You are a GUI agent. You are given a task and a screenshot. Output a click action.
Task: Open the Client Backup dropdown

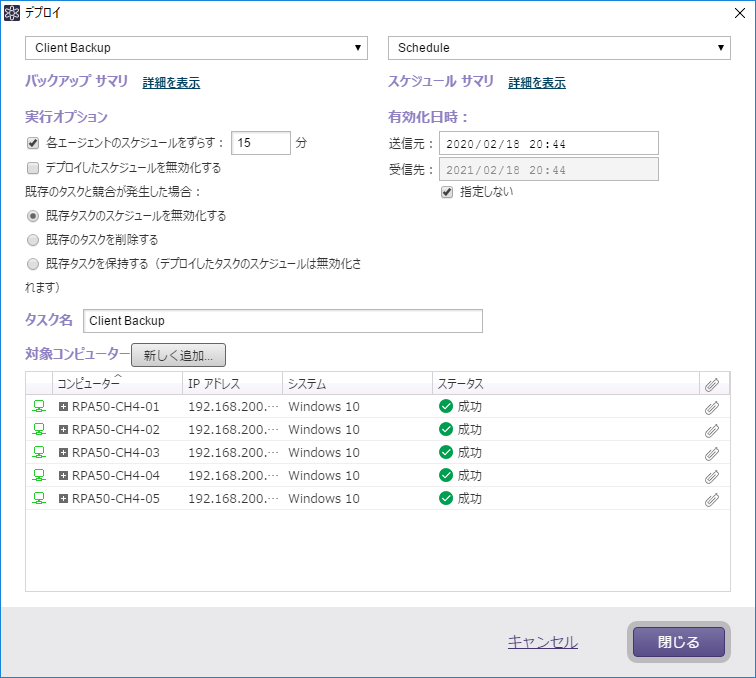[x=198, y=48]
